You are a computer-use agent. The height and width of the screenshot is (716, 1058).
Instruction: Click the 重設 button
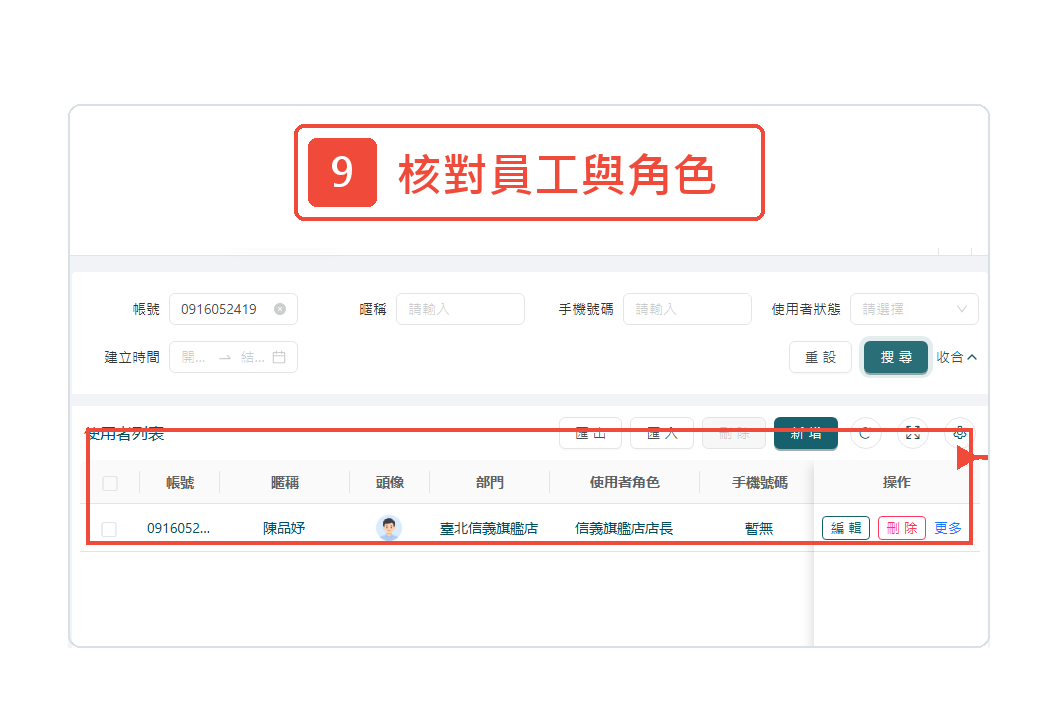(820, 357)
